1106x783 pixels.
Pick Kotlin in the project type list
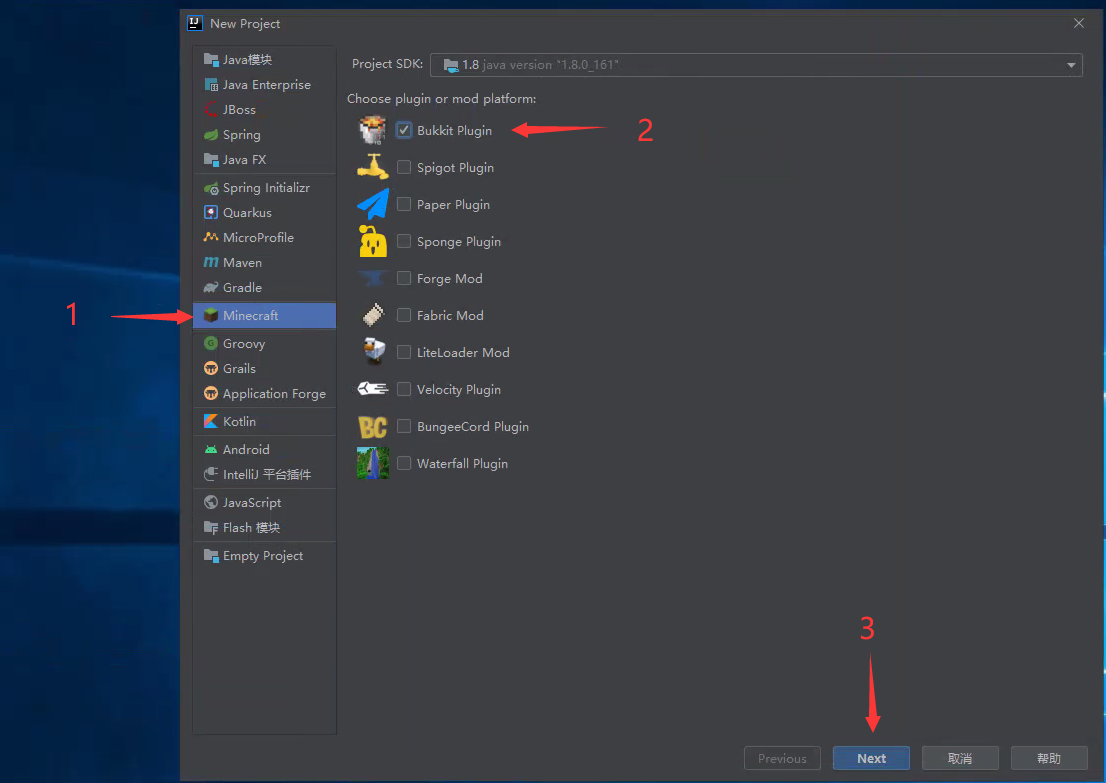tap(239, 422)
